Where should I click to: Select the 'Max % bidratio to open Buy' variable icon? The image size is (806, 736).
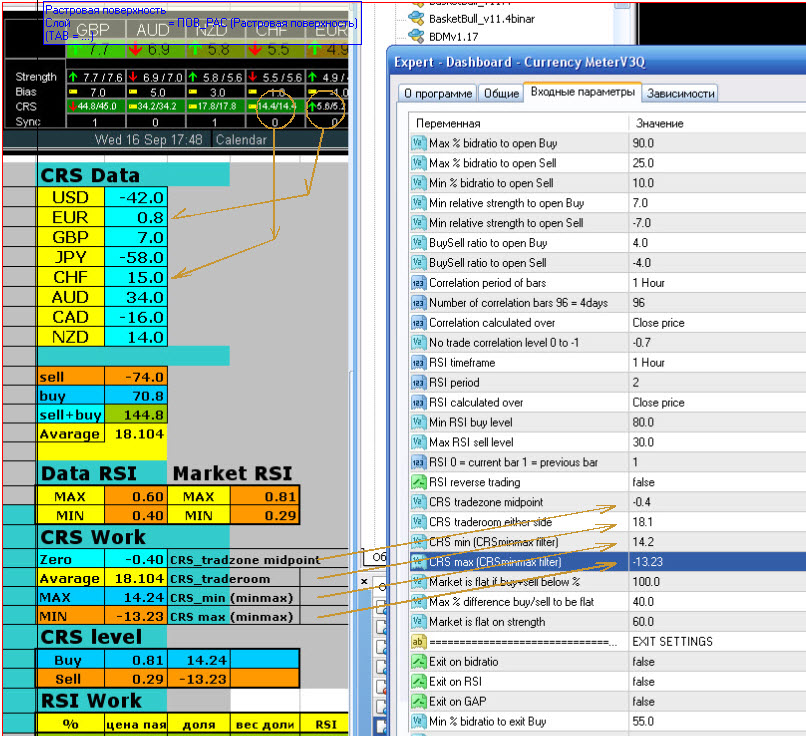click(x=418, y=143)
